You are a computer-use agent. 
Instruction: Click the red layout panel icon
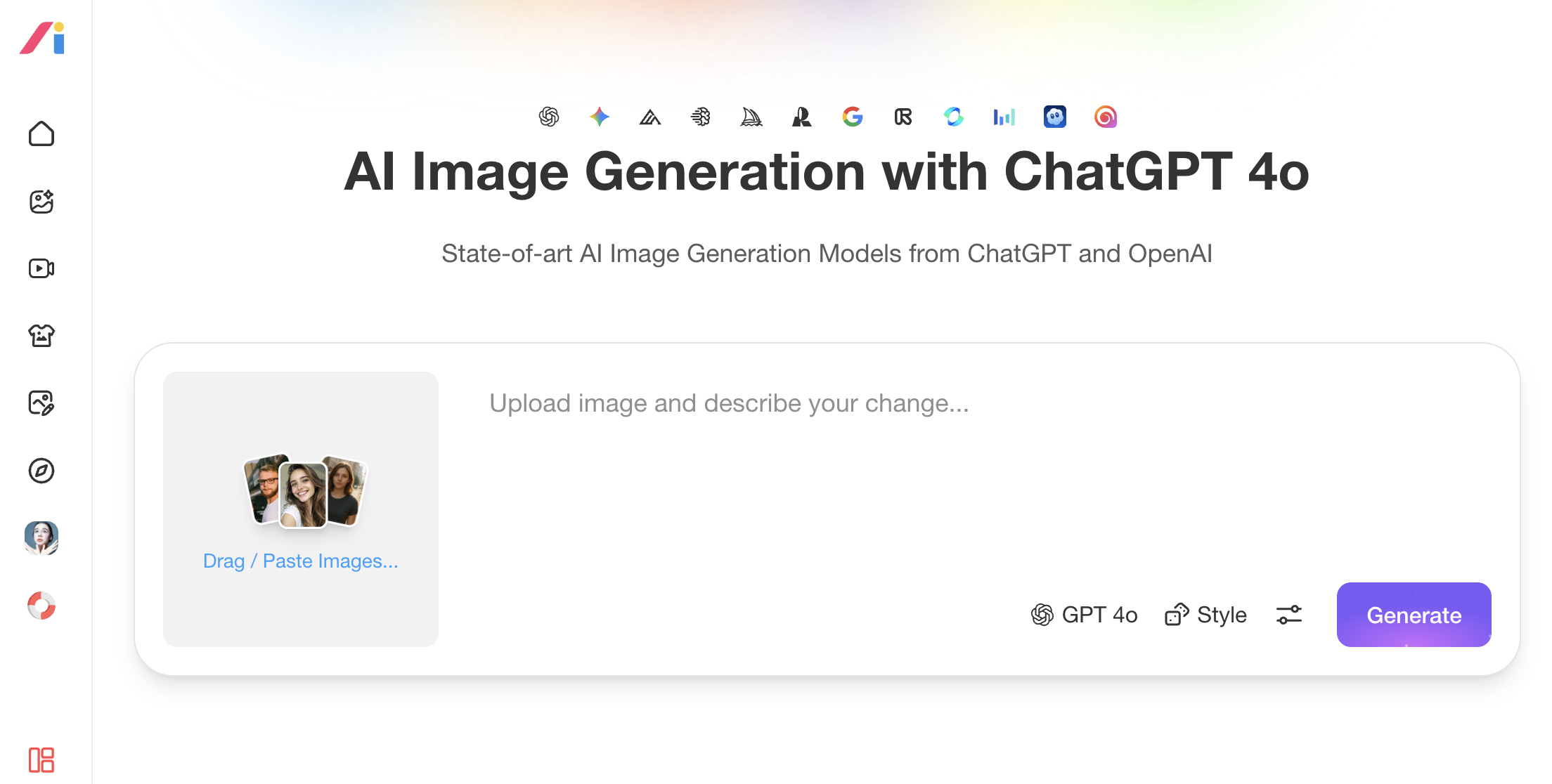(41, 759)
